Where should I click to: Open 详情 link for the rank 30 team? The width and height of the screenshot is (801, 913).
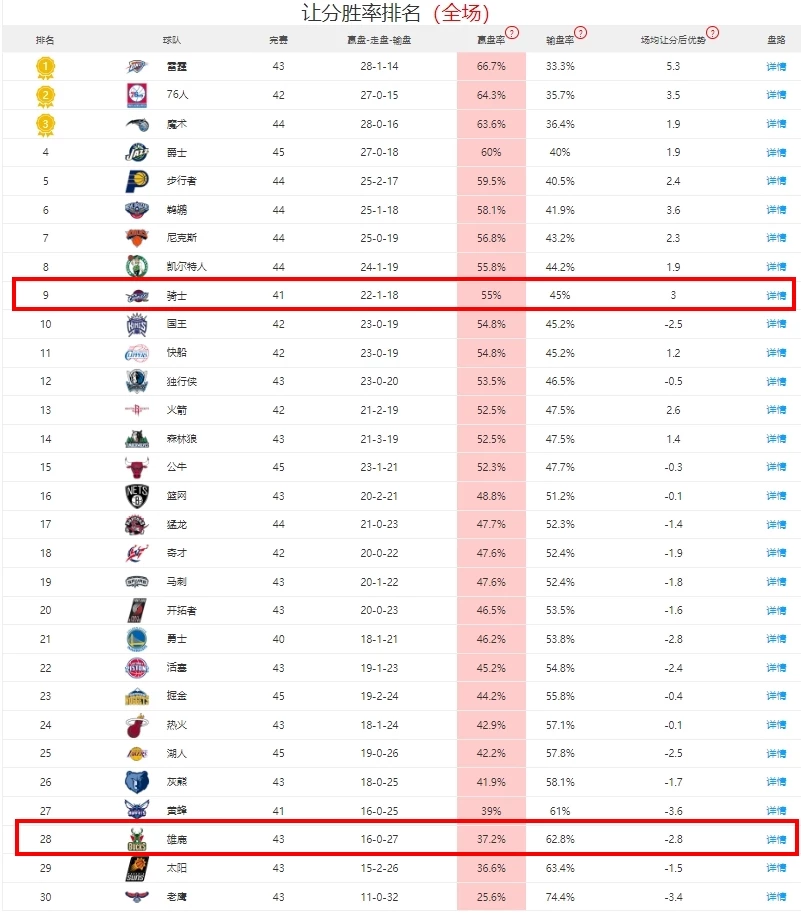click(776, 897)
